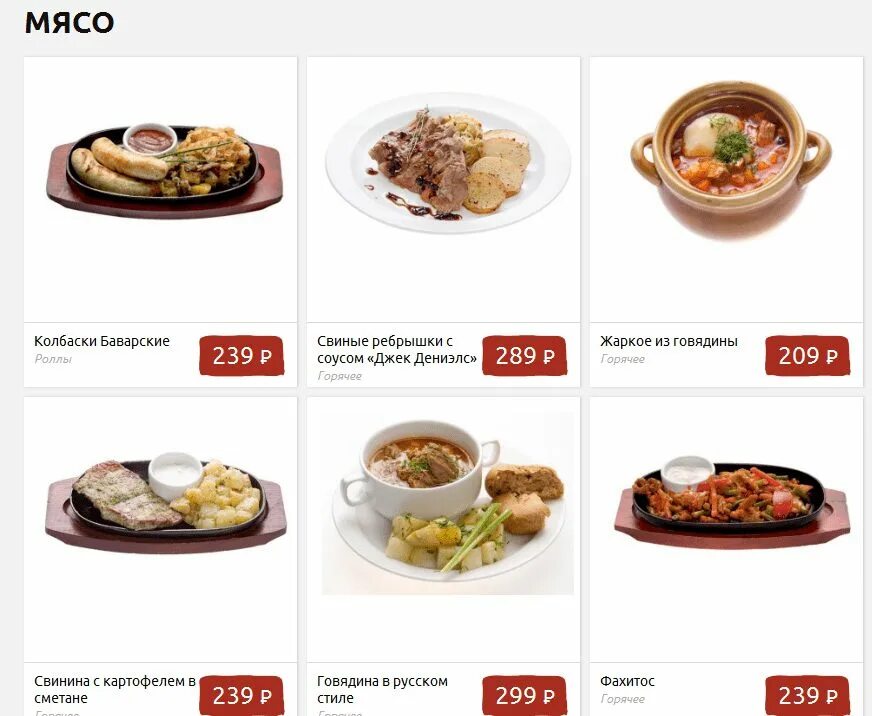Open the Свинина с картофелем в сметане title
The image size is (872, 716).
[x=115, y=689]
